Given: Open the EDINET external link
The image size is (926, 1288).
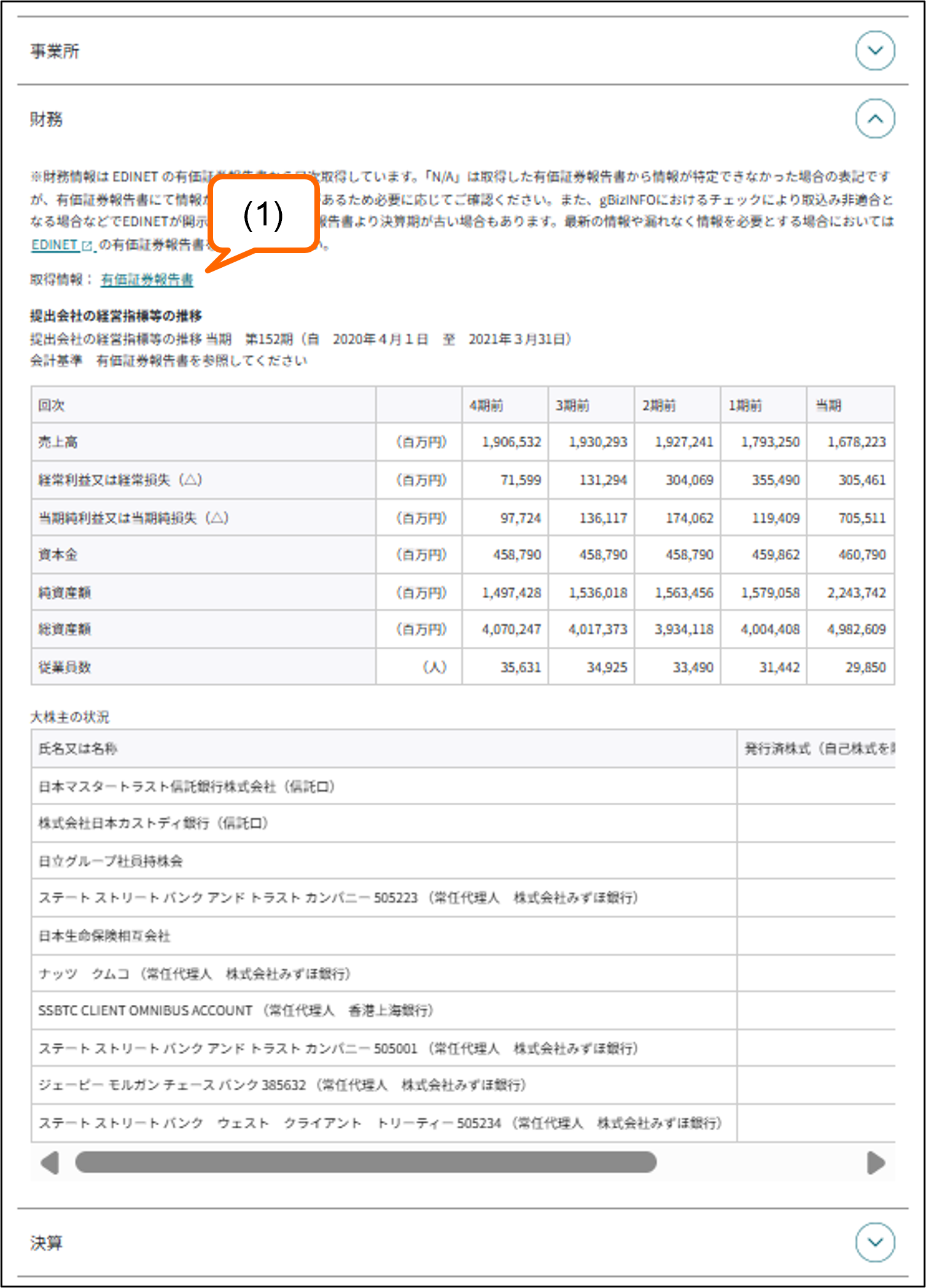Looking at the screenshot, I should [x=63, y=245].
